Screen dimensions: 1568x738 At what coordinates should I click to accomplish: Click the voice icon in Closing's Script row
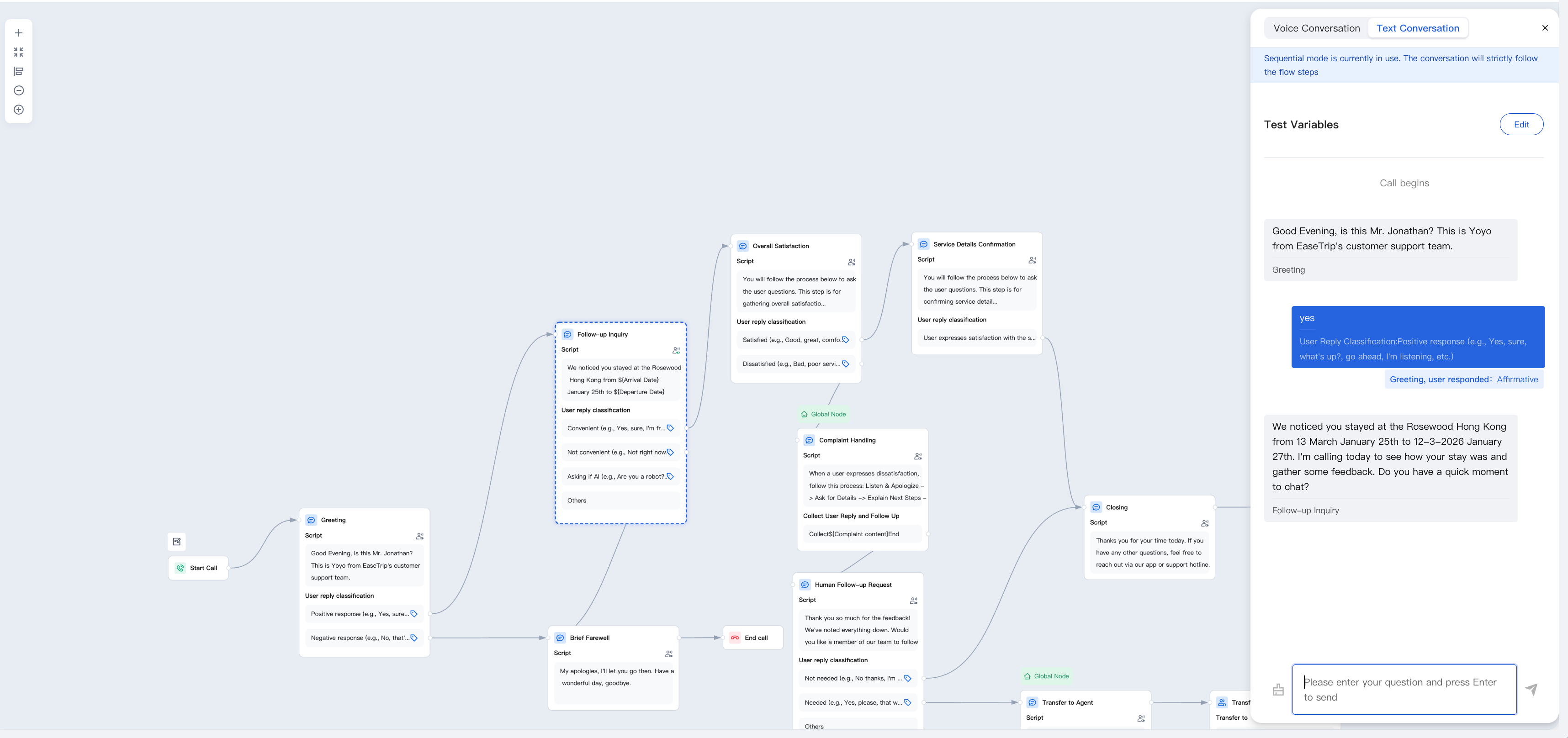click(1205, 523)
